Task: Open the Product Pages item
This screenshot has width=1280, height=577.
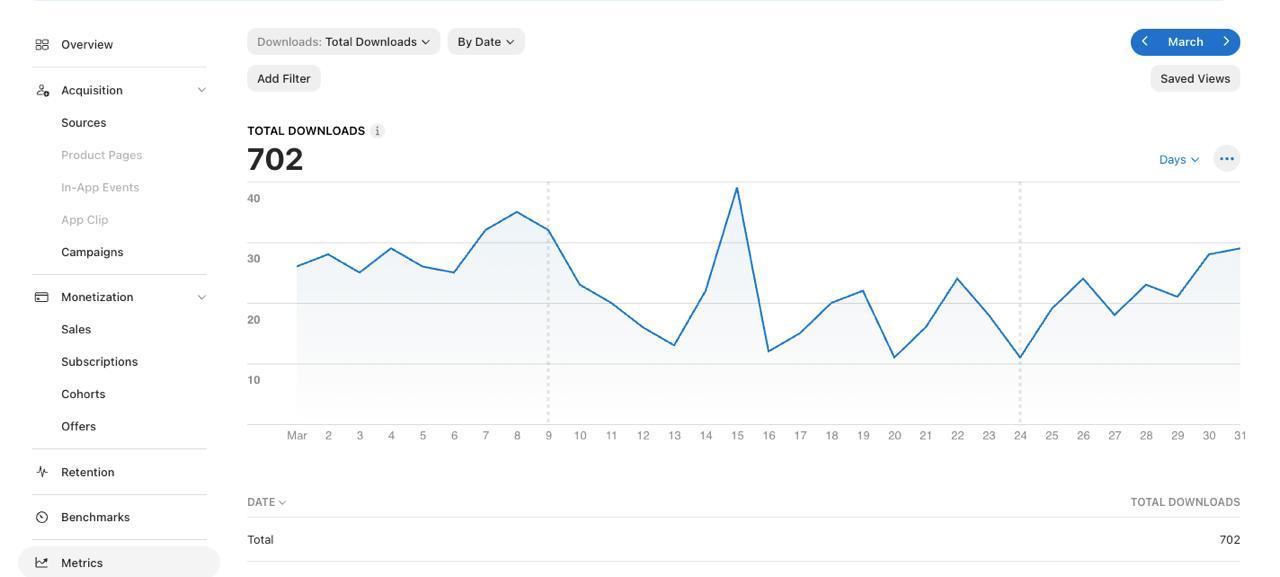Action: [102, 155]
